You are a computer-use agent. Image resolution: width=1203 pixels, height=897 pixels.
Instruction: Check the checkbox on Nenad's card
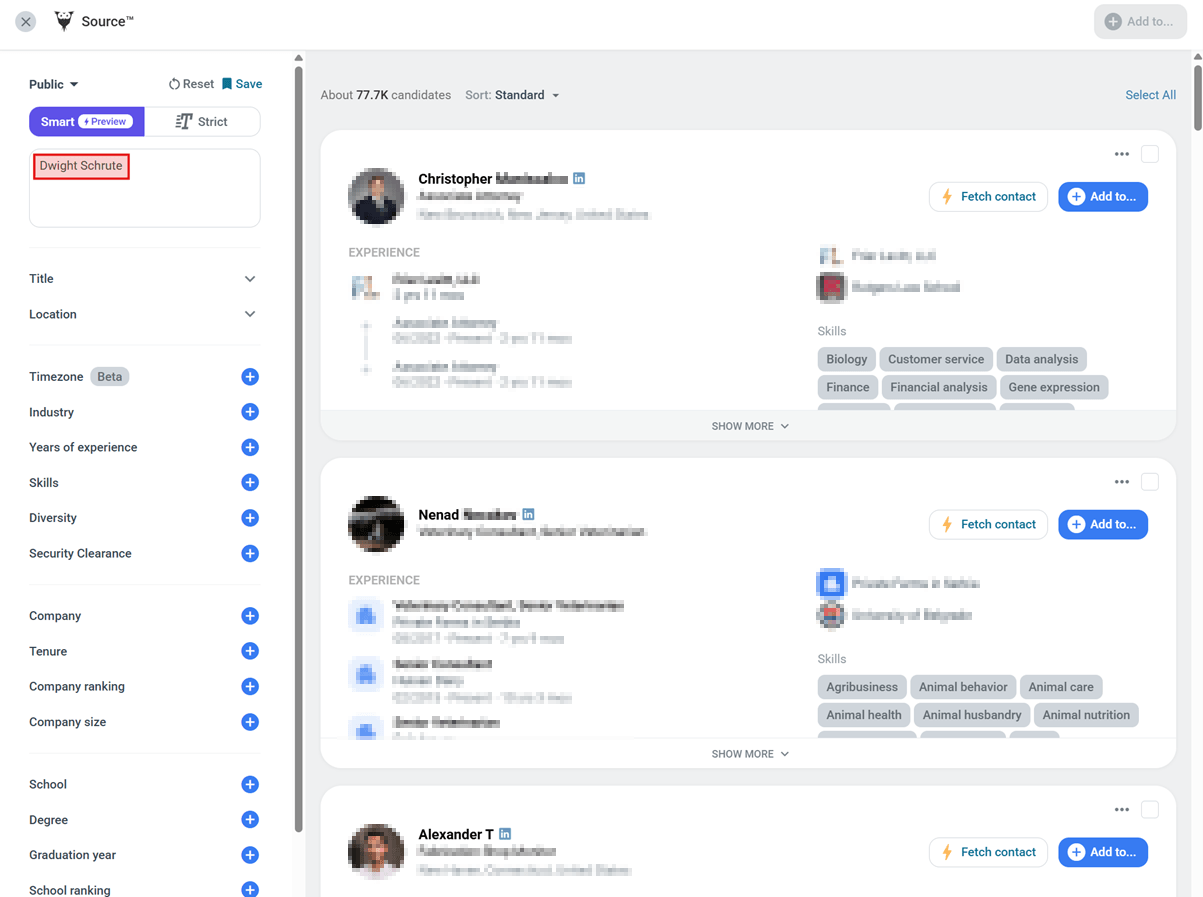[1149, 481]
